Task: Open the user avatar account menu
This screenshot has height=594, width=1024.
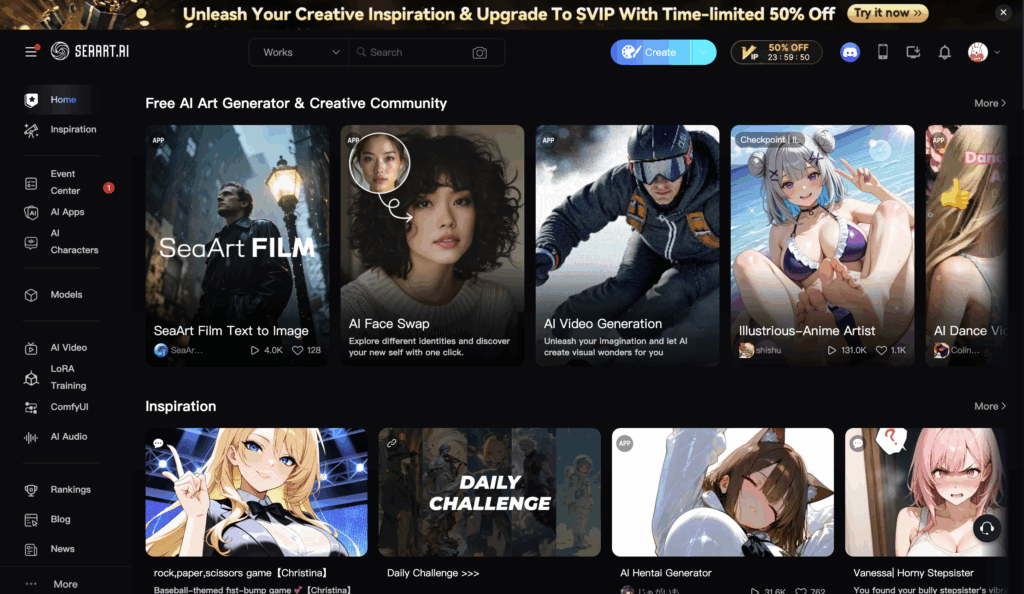Action: click(x=983, y=52)
